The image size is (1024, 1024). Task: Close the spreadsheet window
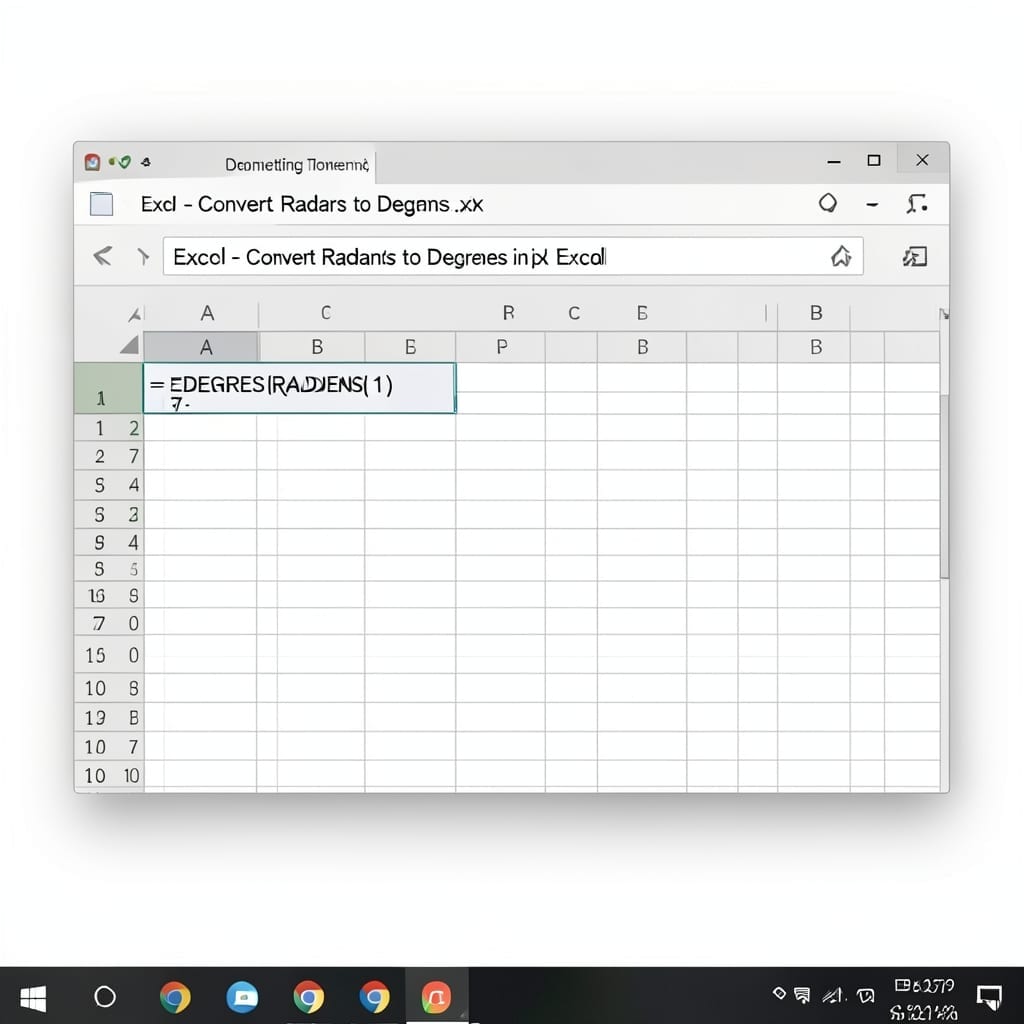(922, 160)
